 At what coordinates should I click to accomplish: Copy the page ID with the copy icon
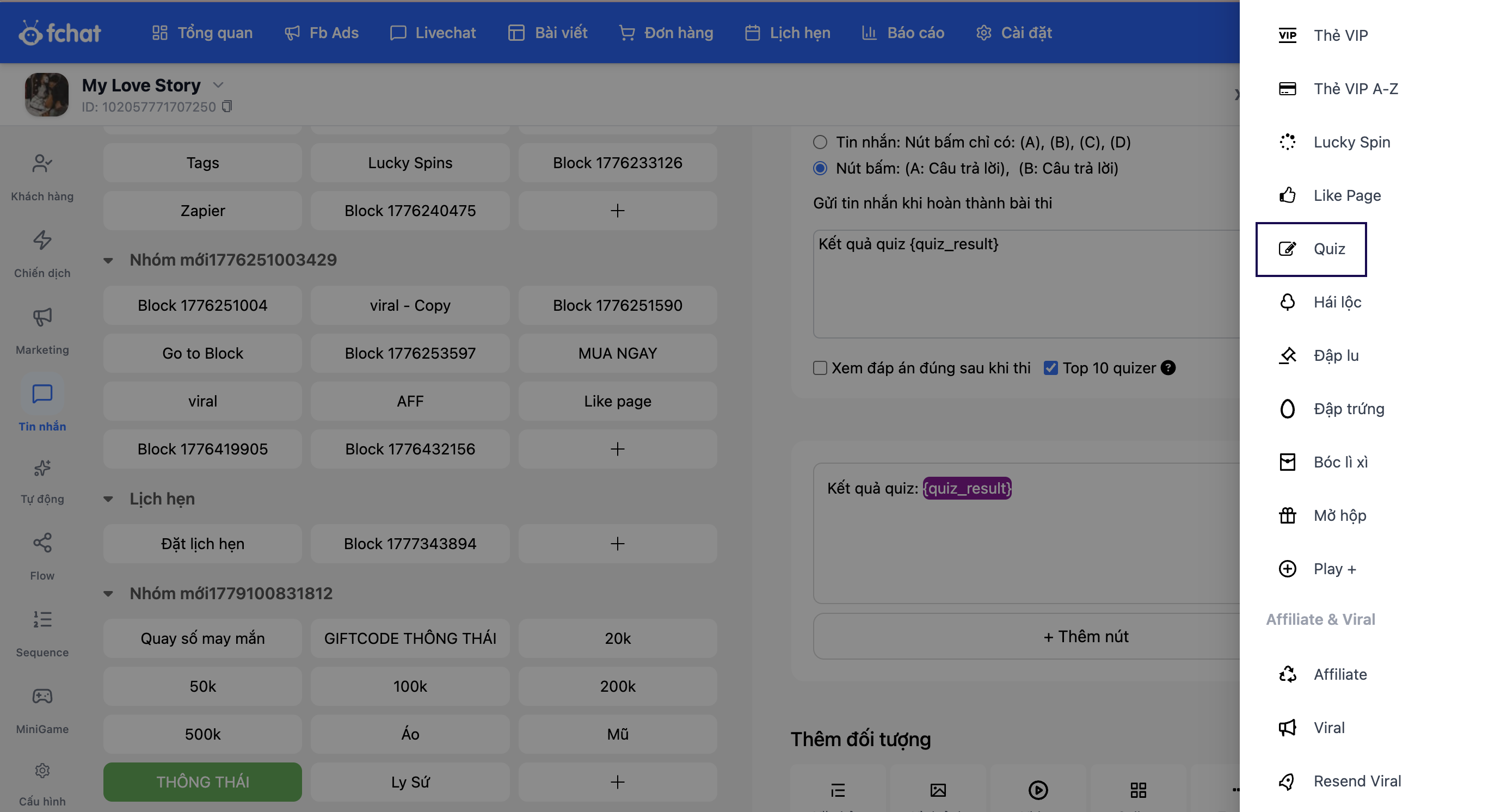click(227, 107)
